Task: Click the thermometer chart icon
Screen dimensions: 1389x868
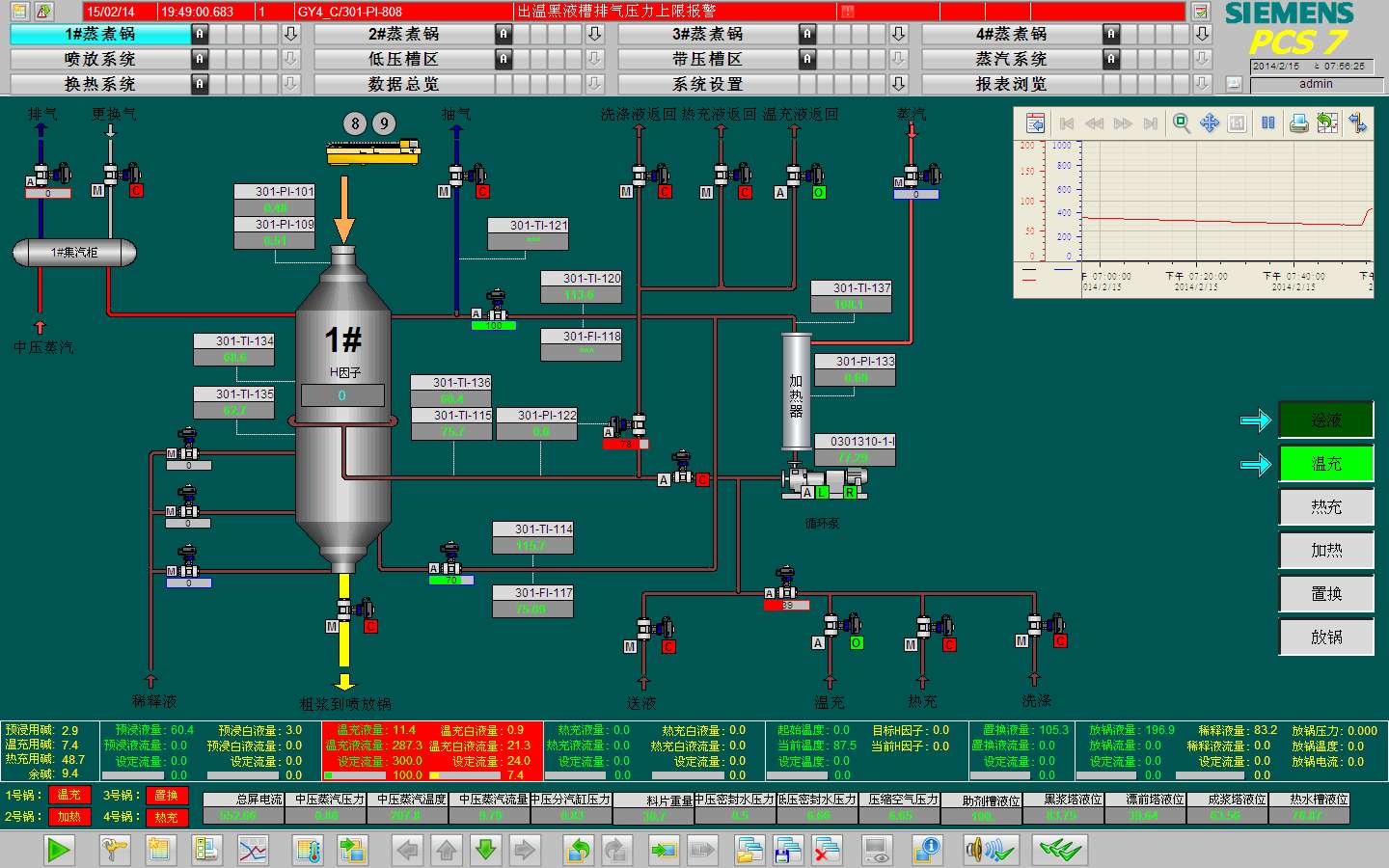Action: tap(309, 850)
